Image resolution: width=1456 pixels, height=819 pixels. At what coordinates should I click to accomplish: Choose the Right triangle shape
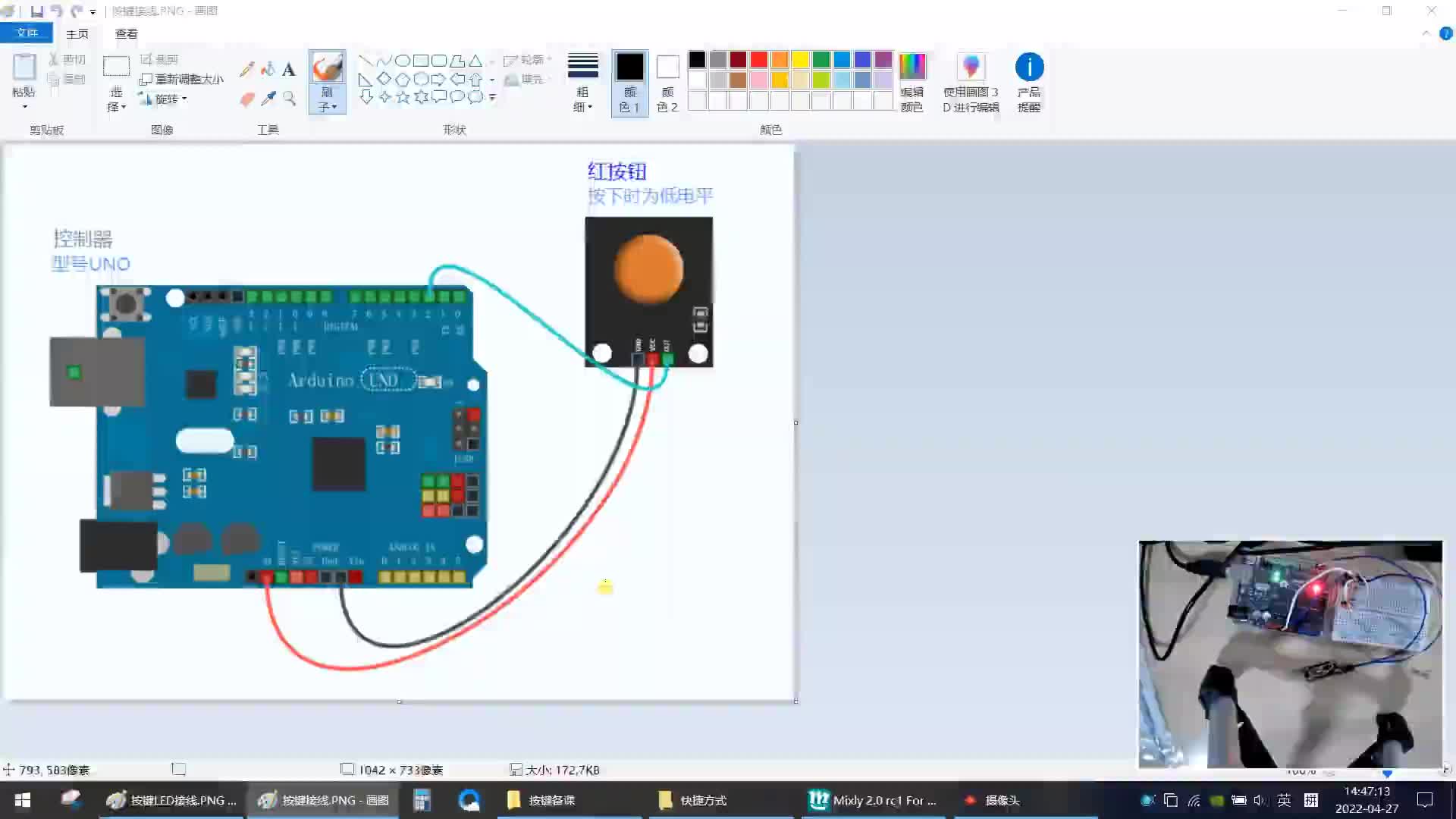(x=366, y=79)
